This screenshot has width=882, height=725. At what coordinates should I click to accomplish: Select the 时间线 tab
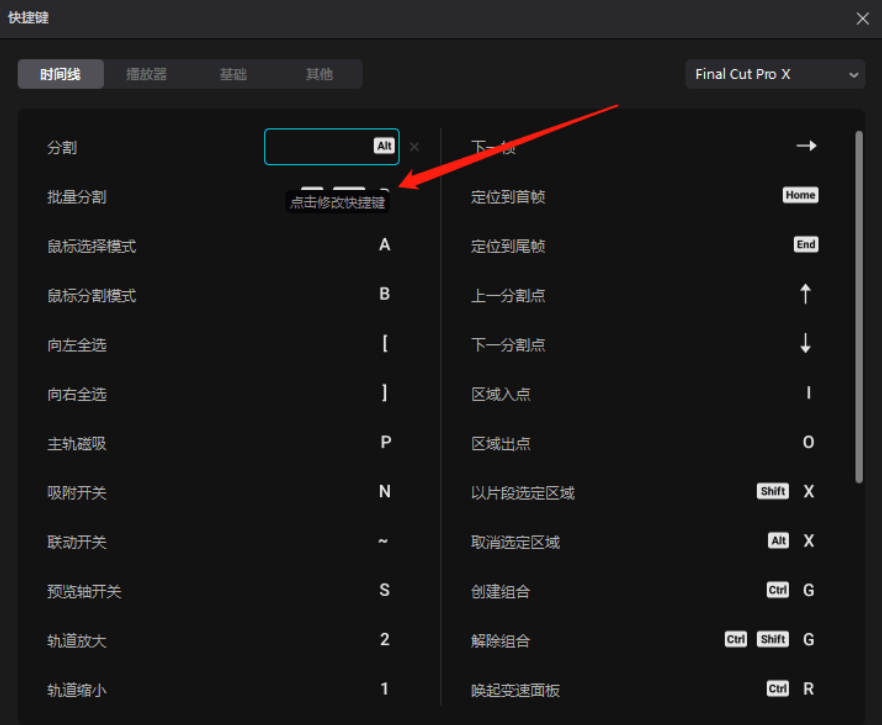pyautogui.click(x=60, y=73)
